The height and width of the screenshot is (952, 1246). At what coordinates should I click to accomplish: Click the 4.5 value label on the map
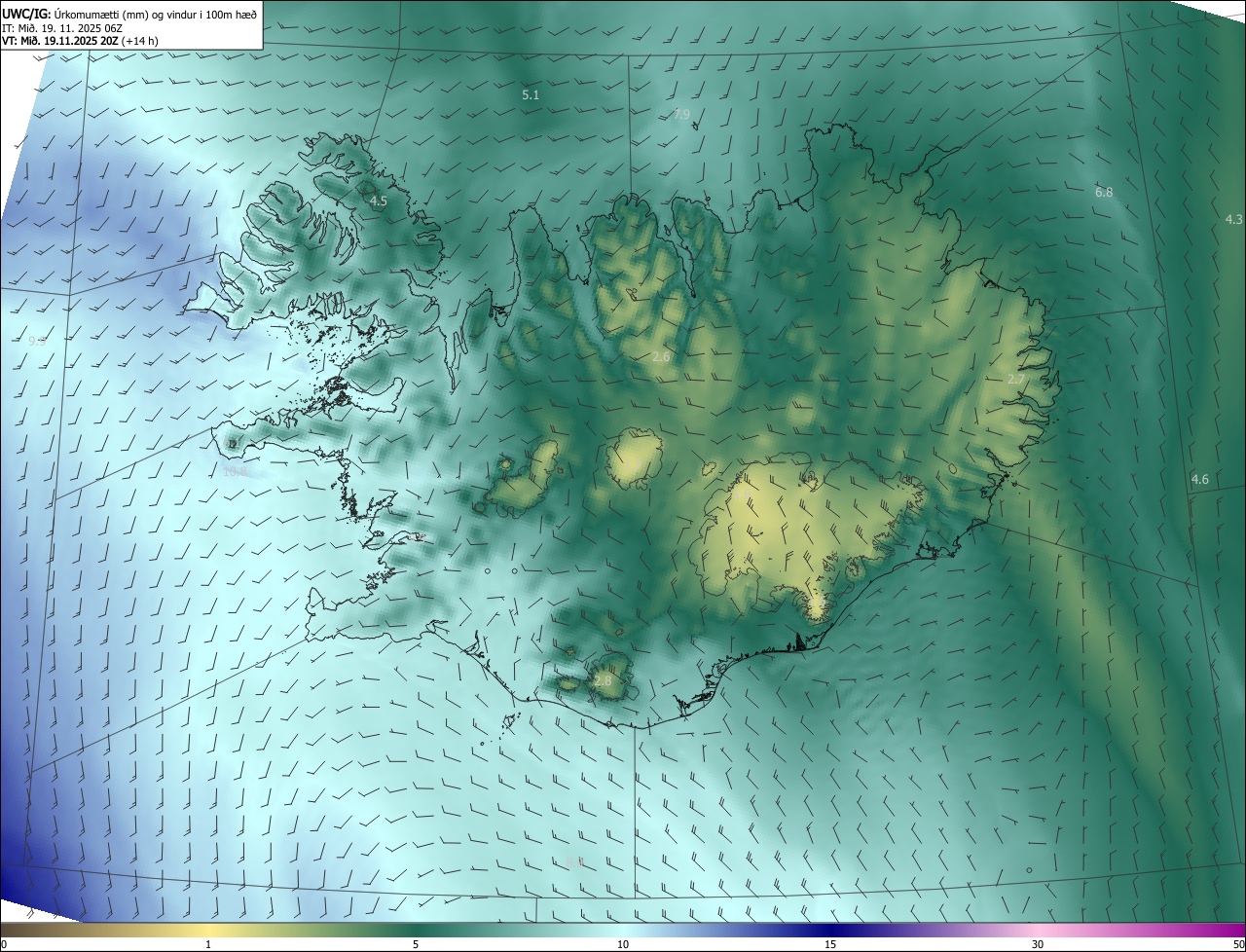pos(378,201)
